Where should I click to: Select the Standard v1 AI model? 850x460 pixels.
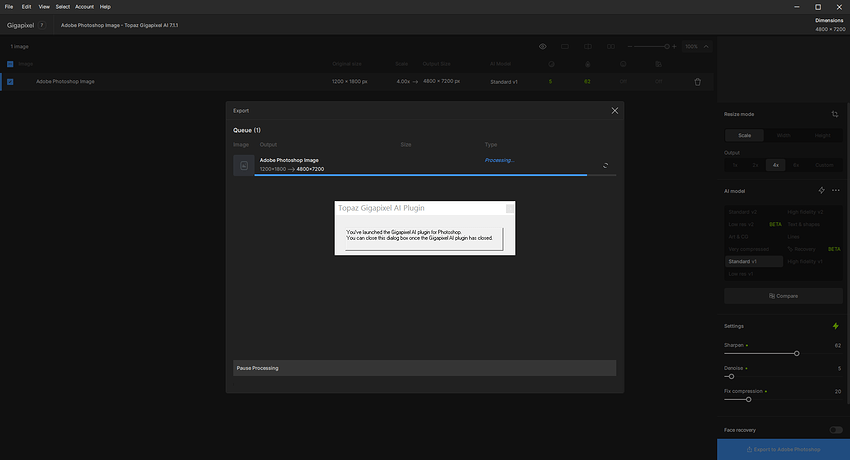point(754,262)
